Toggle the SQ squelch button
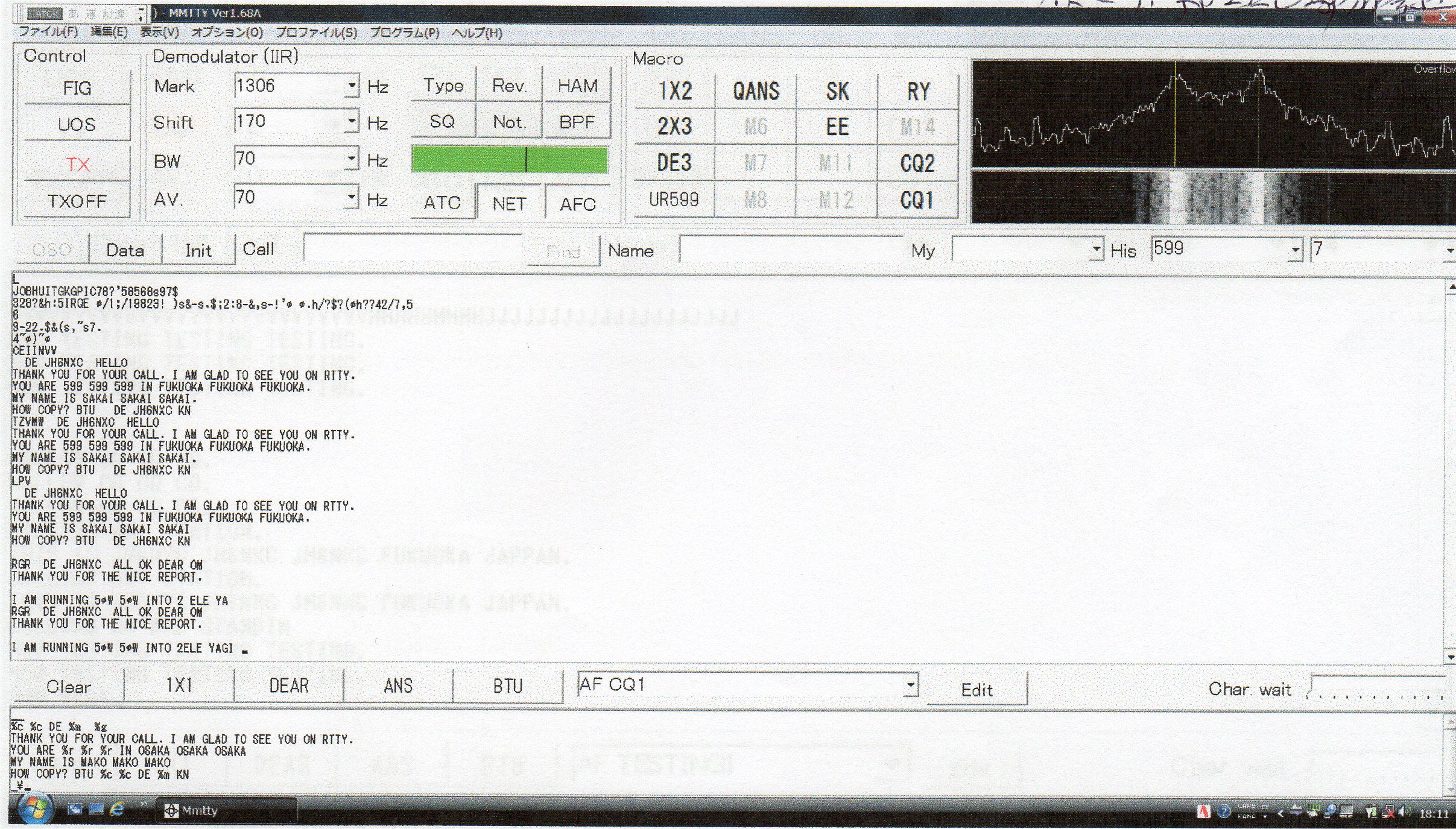Image resolution: width=1456 pixels, height=829 pixels. (442, 121)
